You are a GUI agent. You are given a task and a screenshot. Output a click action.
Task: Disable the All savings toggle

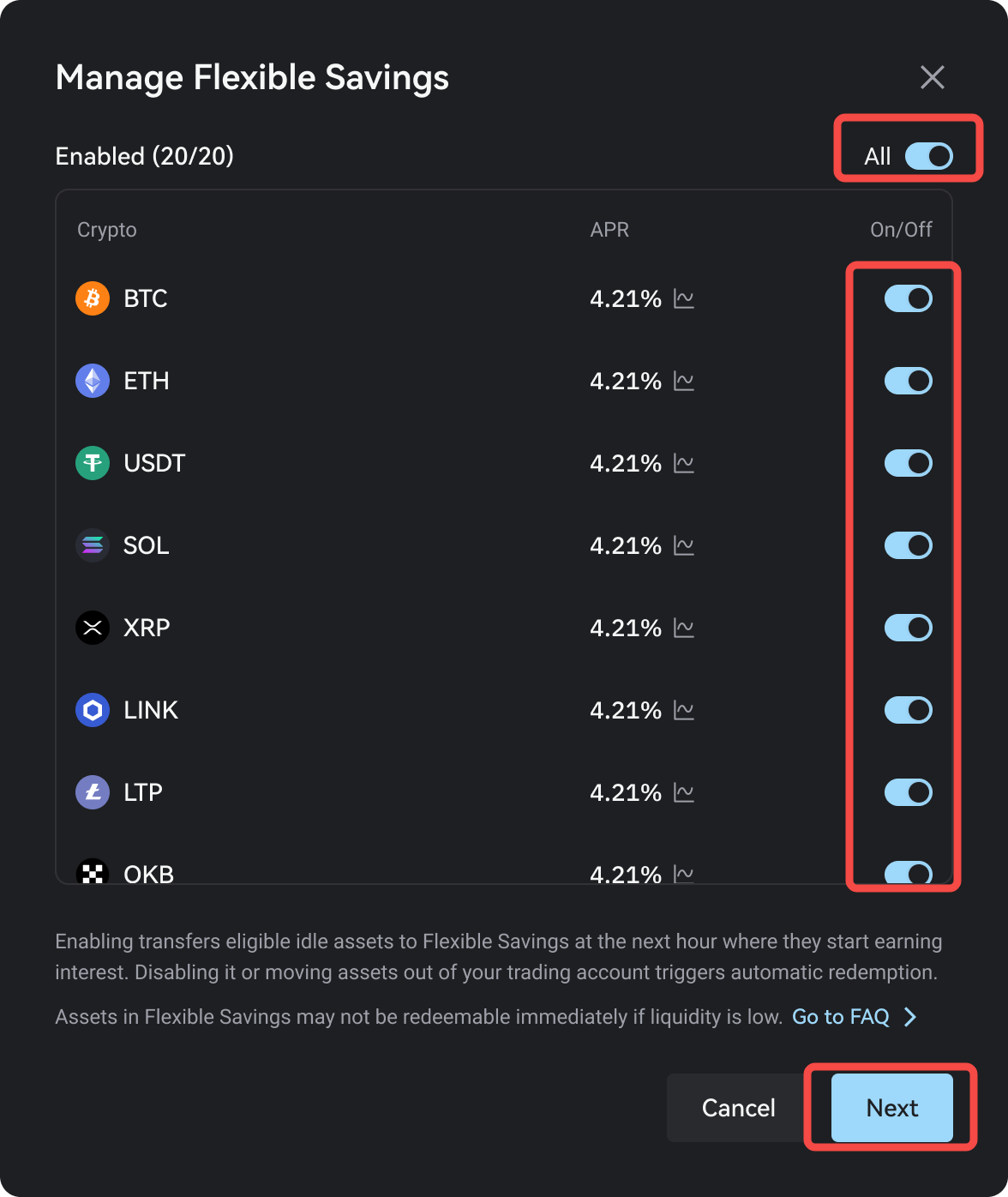tap(929, 156)
